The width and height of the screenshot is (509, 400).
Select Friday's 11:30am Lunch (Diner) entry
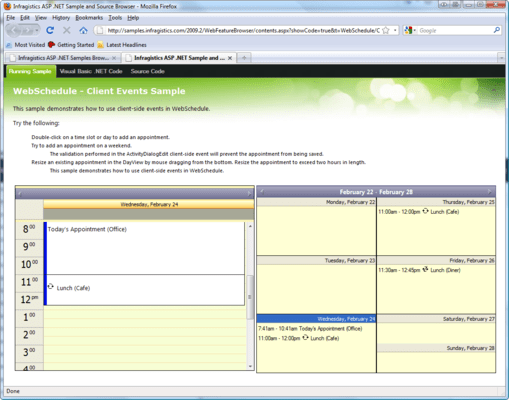point(419,270)
